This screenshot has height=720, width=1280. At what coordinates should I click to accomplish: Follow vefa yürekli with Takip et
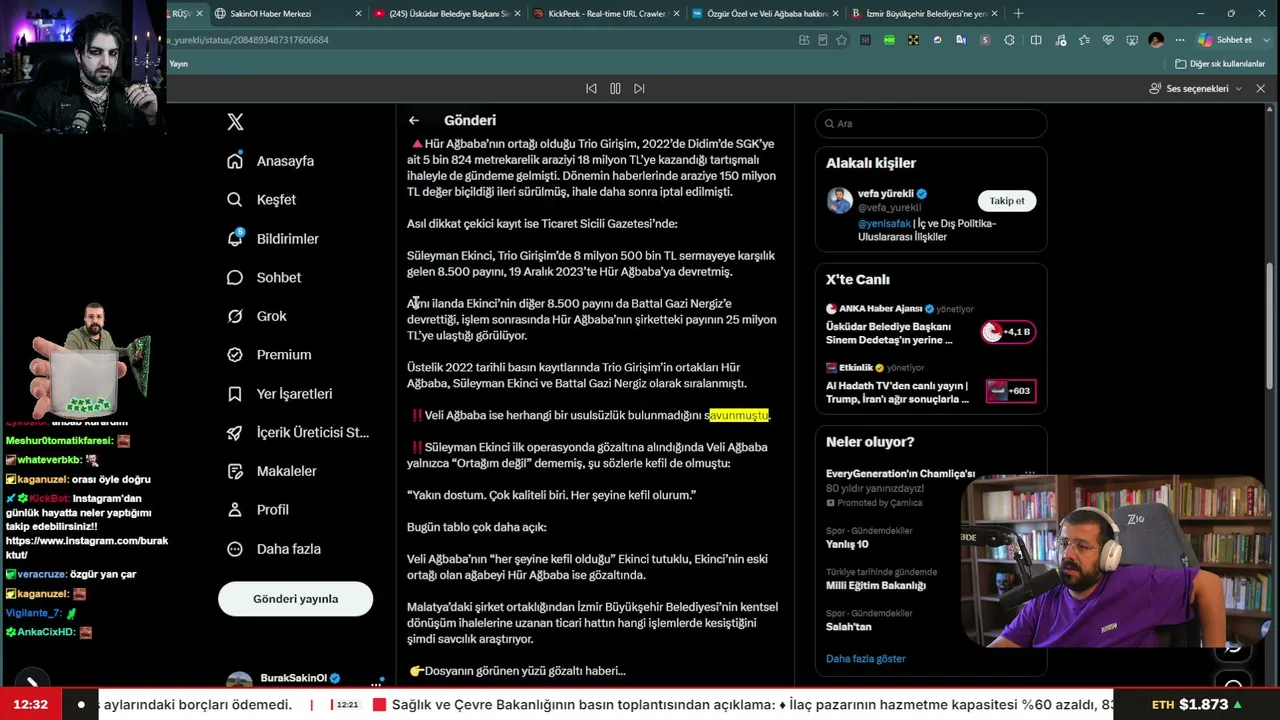click(1006, 201)
